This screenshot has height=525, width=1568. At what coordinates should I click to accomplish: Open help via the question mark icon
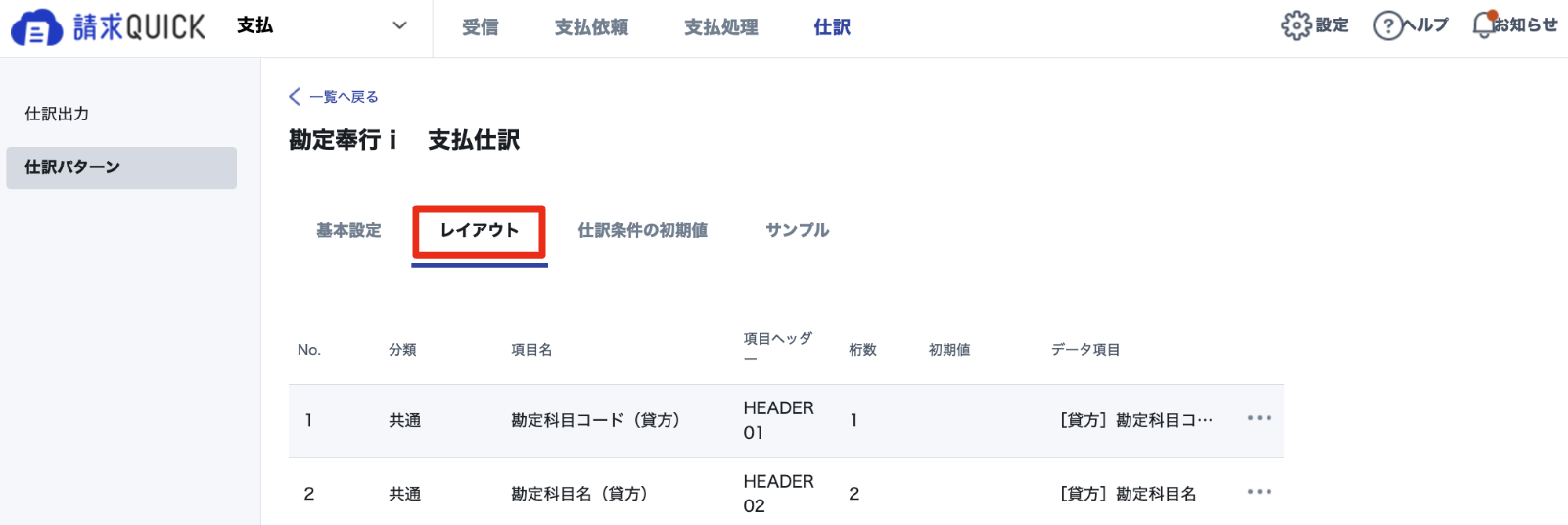[x=1388, y=25]
